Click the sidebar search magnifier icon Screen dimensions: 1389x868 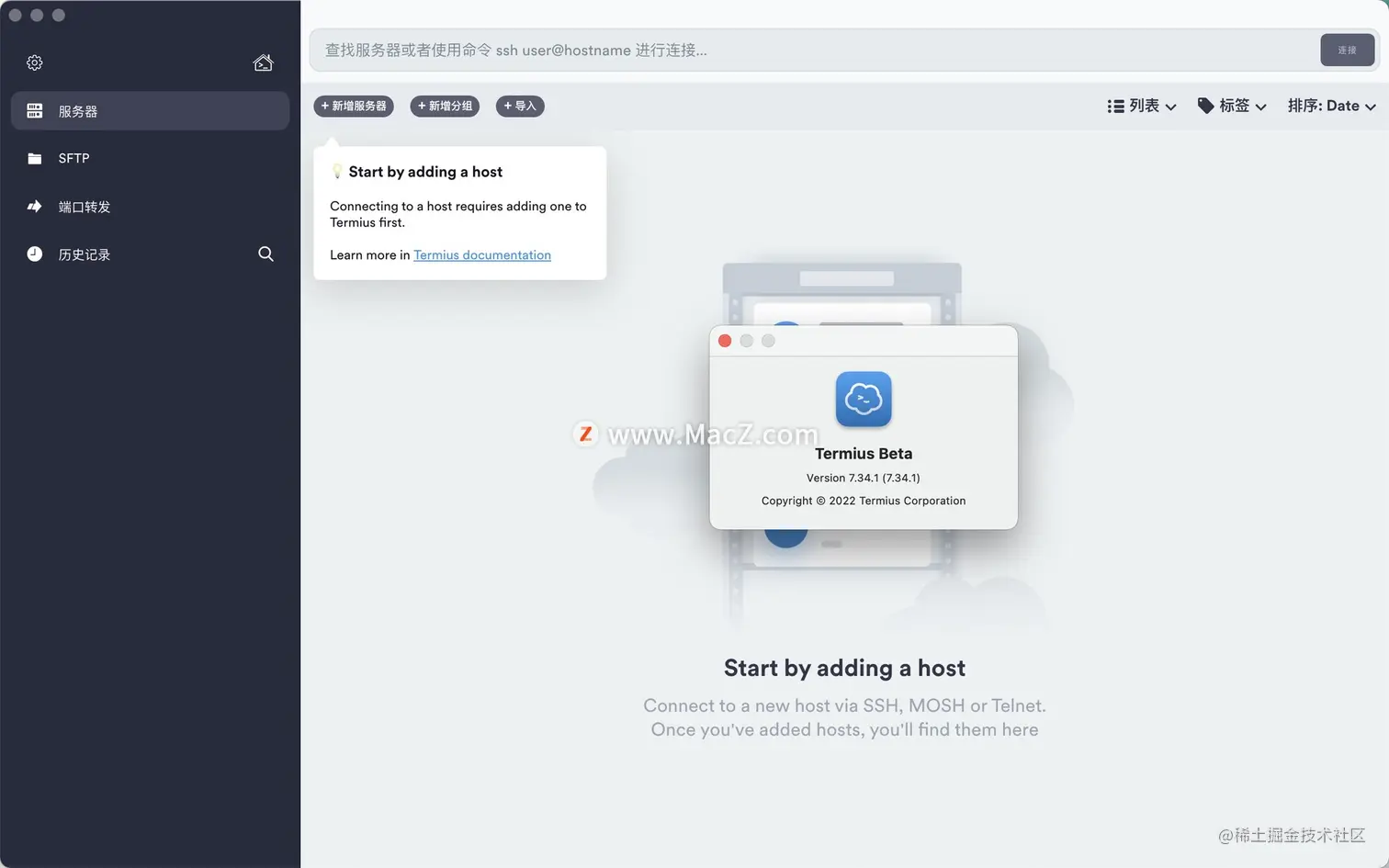[x=265, y=254]
